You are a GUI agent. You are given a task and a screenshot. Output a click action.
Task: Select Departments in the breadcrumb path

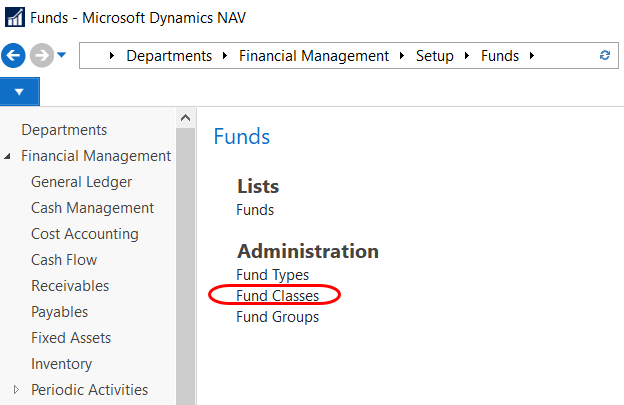(169, 56)
